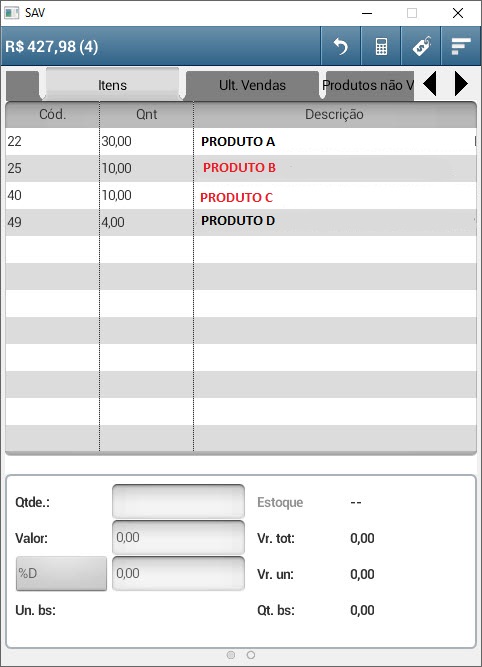Open the Ult. Vendas tab
The width and height of the screenshot is (482, 667).
click(x=252, y=85)
